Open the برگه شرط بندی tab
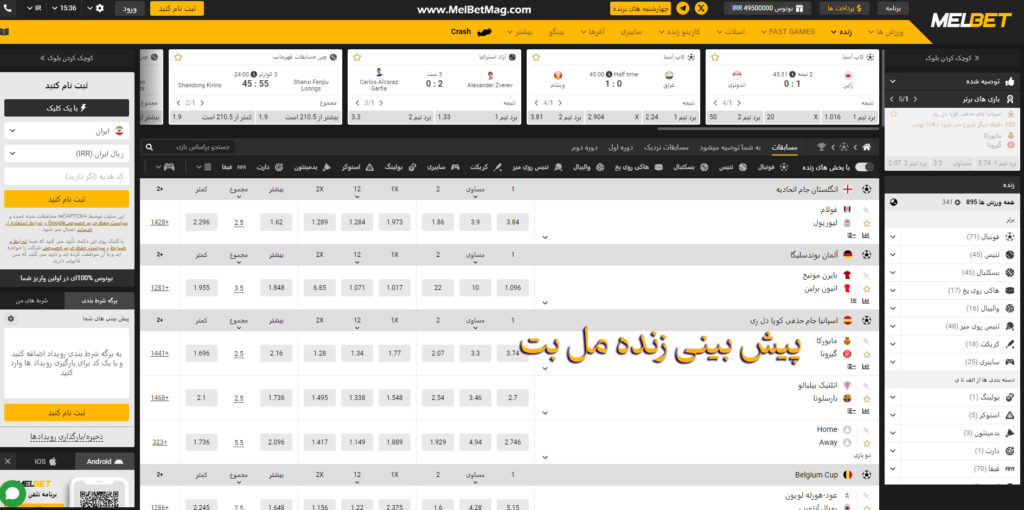 click(99, 300)
